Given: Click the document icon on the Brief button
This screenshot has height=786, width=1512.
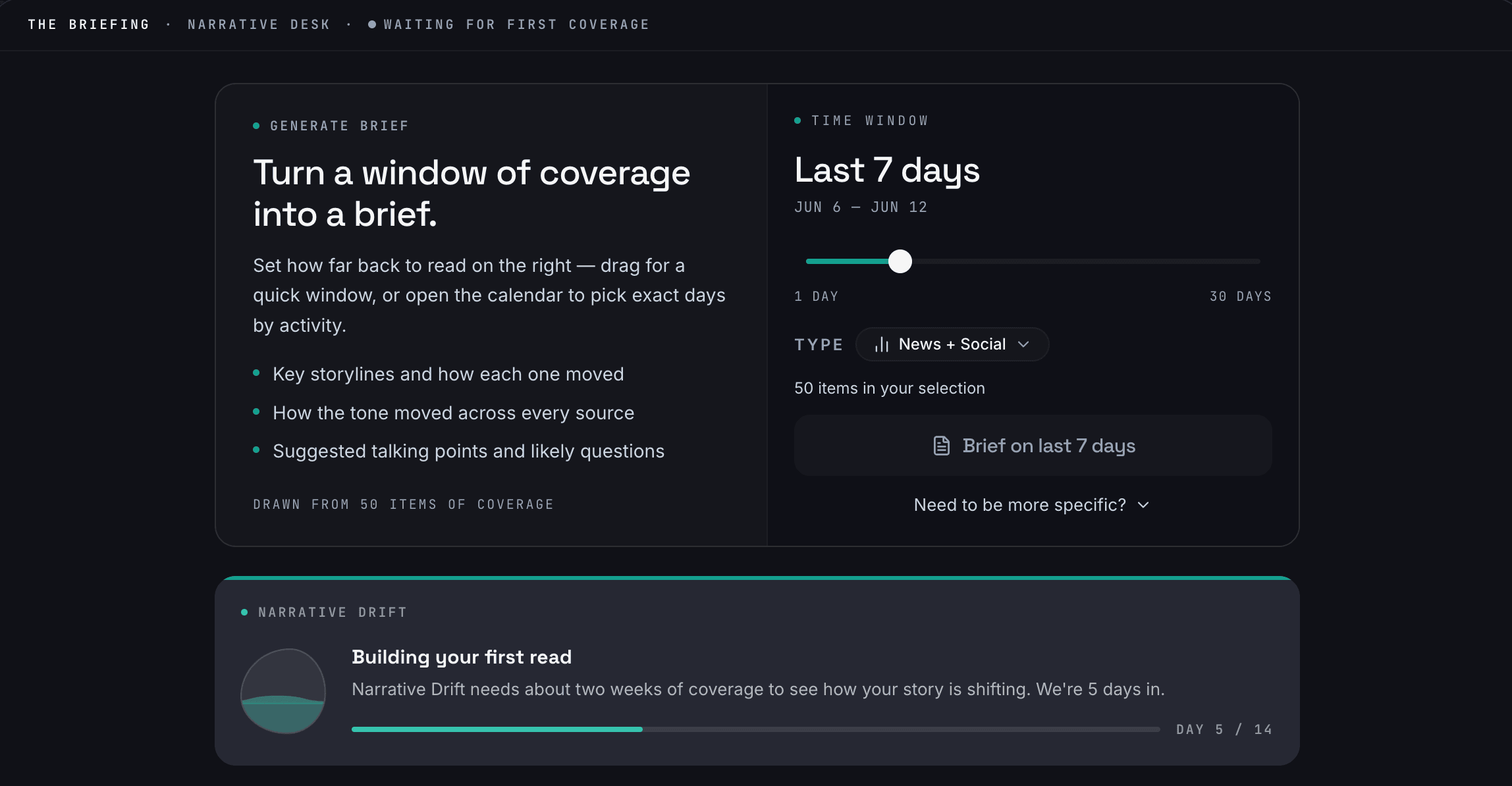Looking at the screenshot, I should coord(942,446).
